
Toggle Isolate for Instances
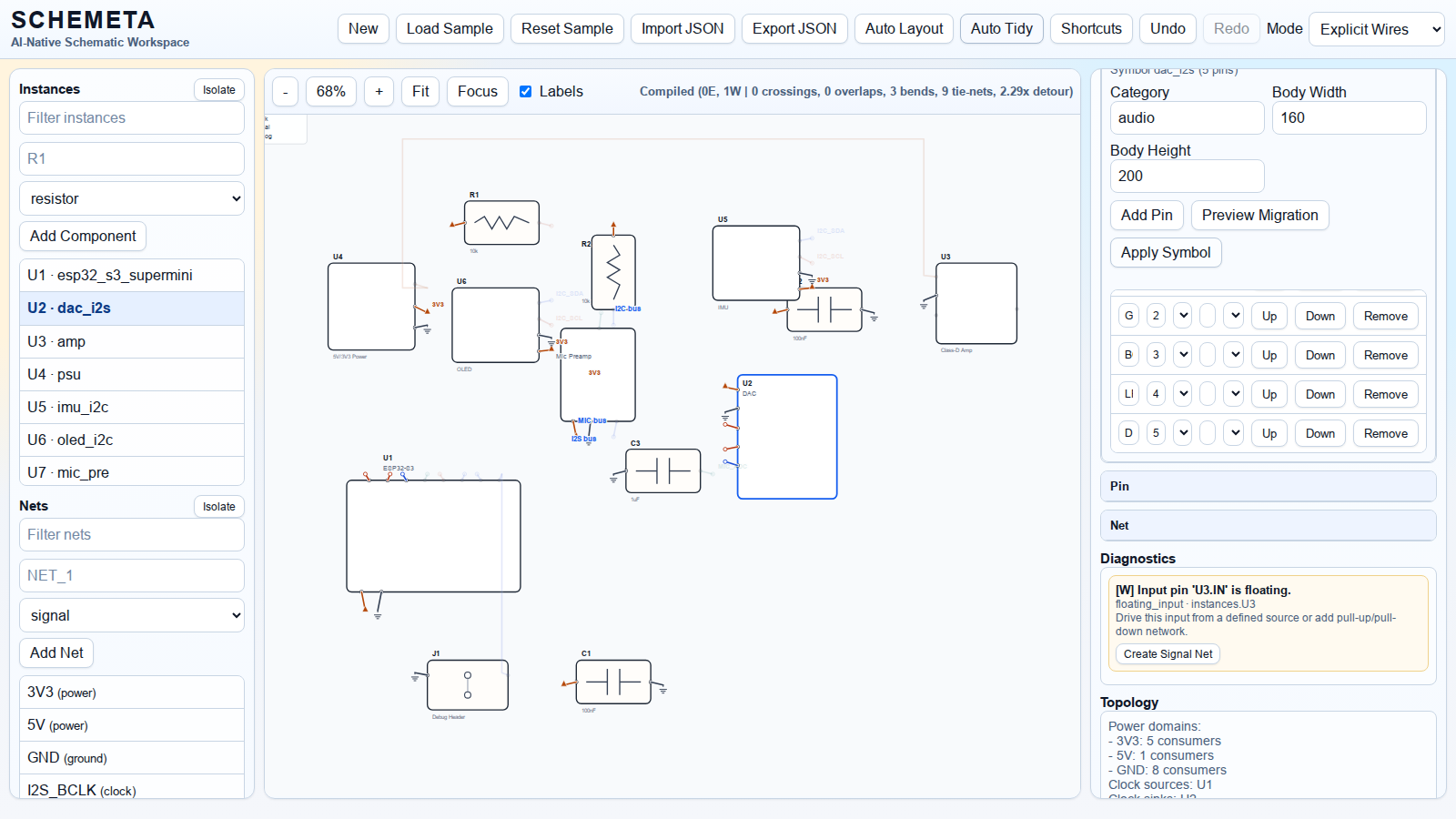click(218, 90)
